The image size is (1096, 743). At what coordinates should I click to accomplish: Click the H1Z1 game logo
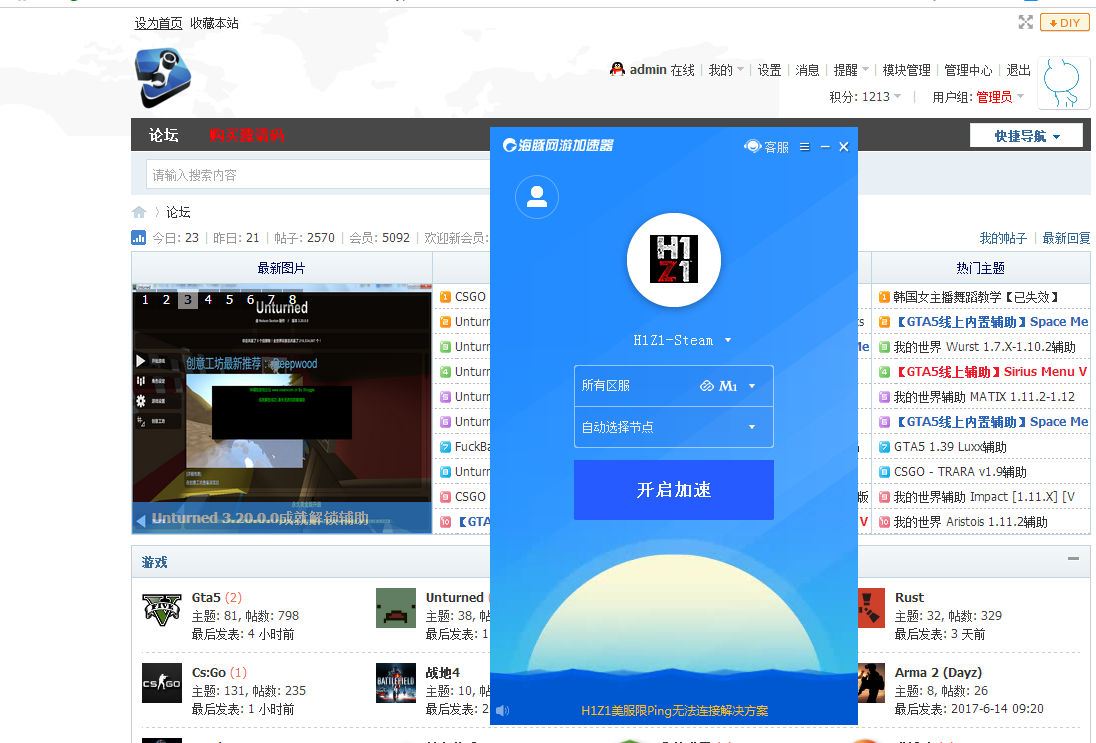674,260
